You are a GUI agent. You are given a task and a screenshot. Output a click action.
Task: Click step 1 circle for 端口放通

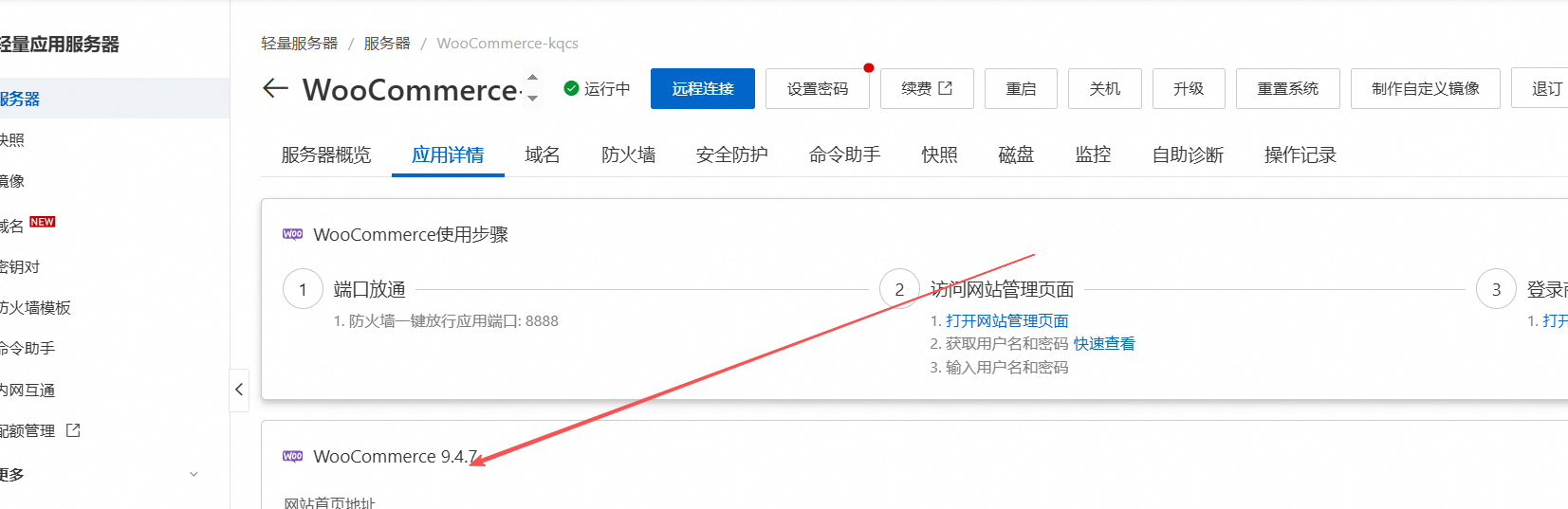coord(303,289)
